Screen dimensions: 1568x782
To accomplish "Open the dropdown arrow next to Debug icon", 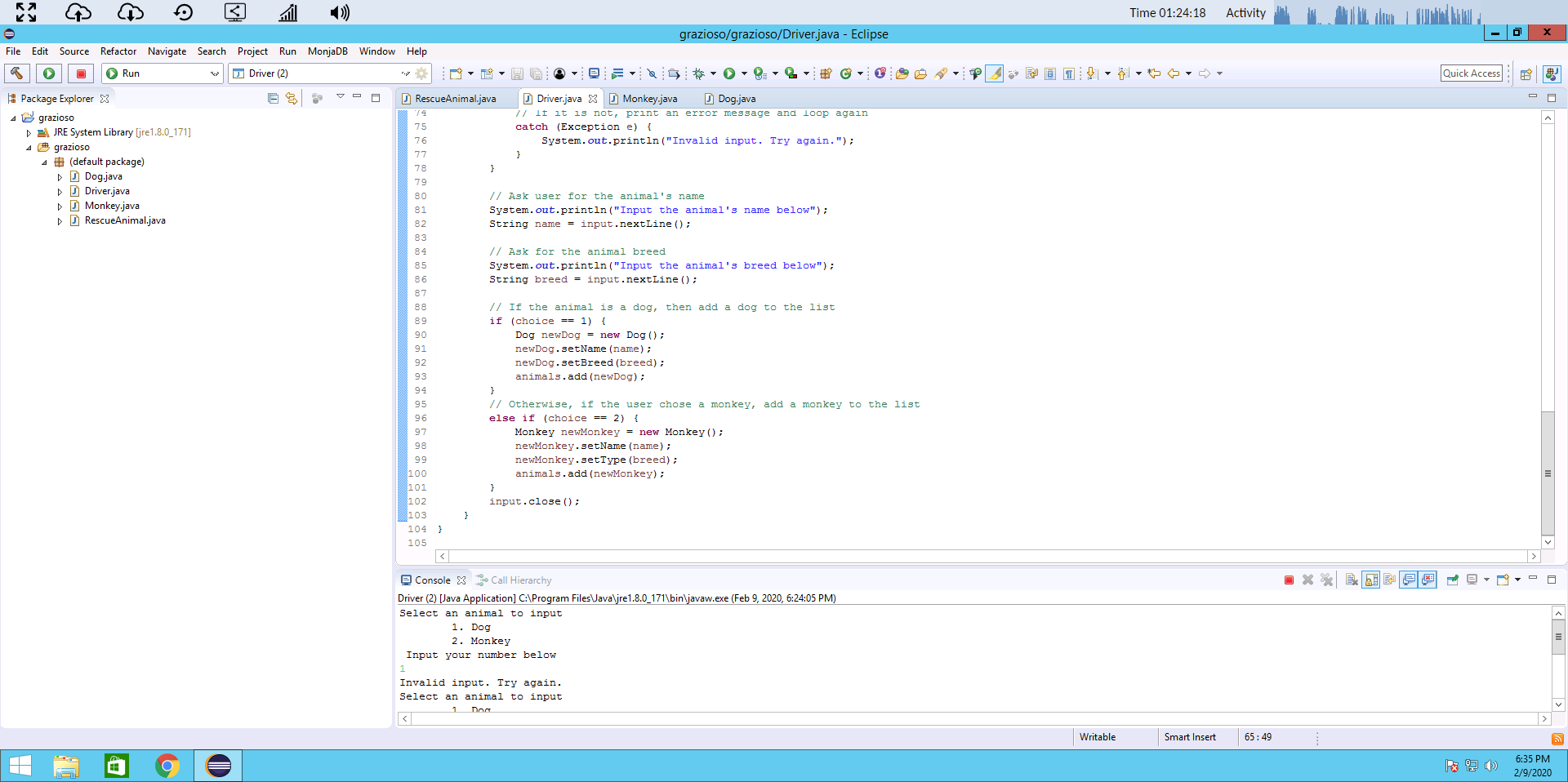I will click(x=713, y=73).
